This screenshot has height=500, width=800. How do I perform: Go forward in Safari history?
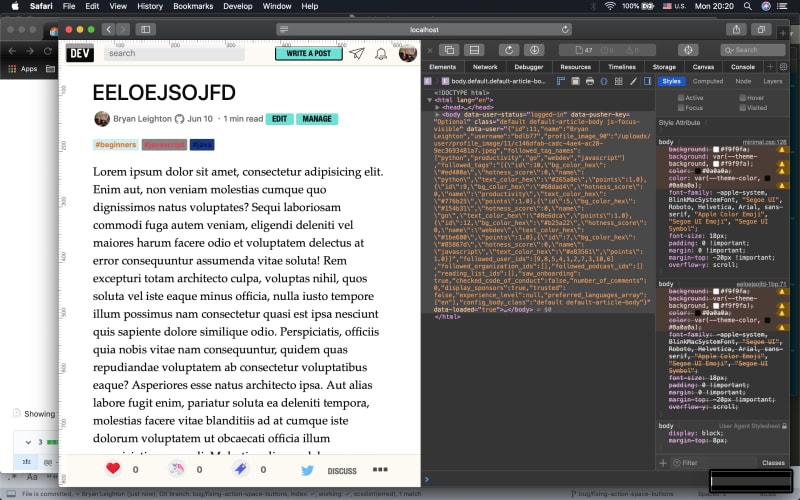pos(123,30)
